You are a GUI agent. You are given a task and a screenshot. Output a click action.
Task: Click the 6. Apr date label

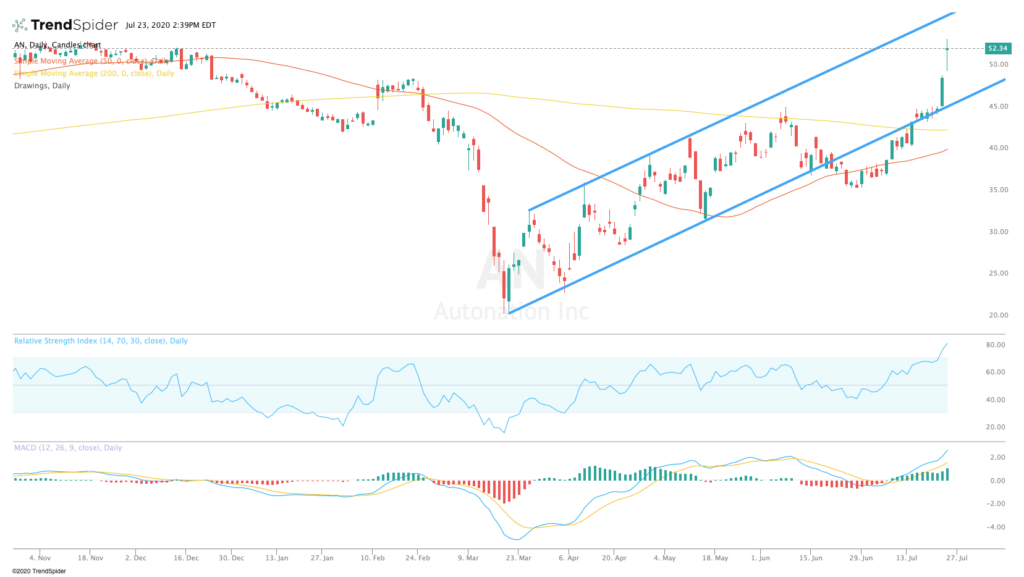coord(569,558)
